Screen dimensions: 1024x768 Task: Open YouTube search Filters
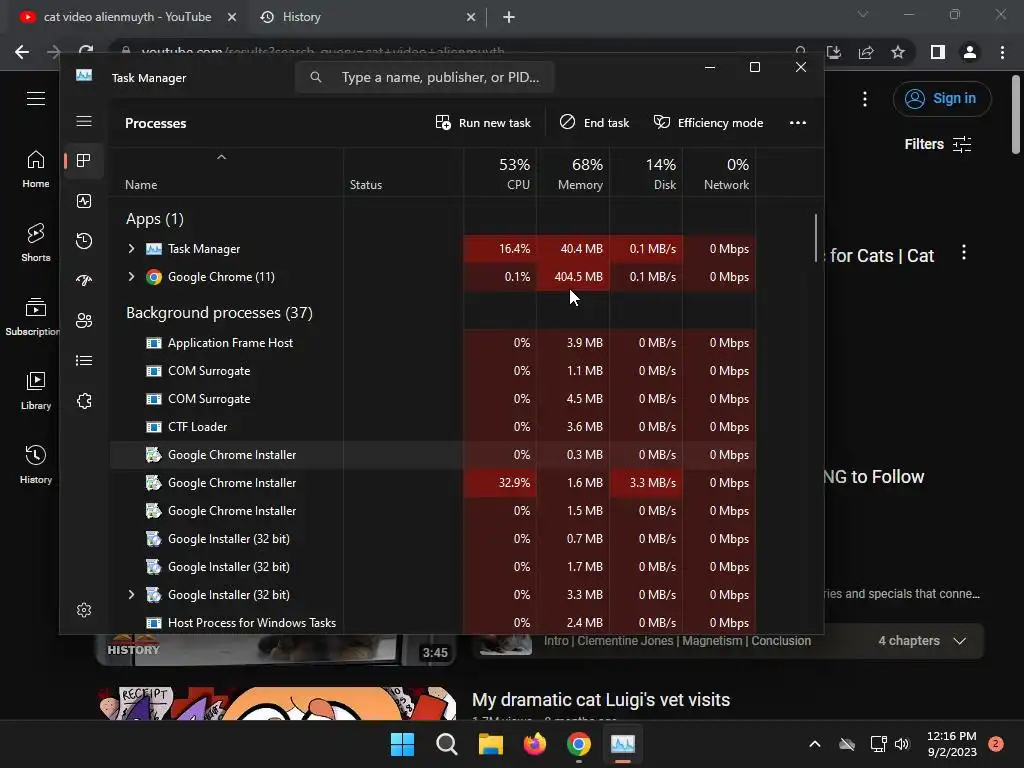click(x=938, y=144)
